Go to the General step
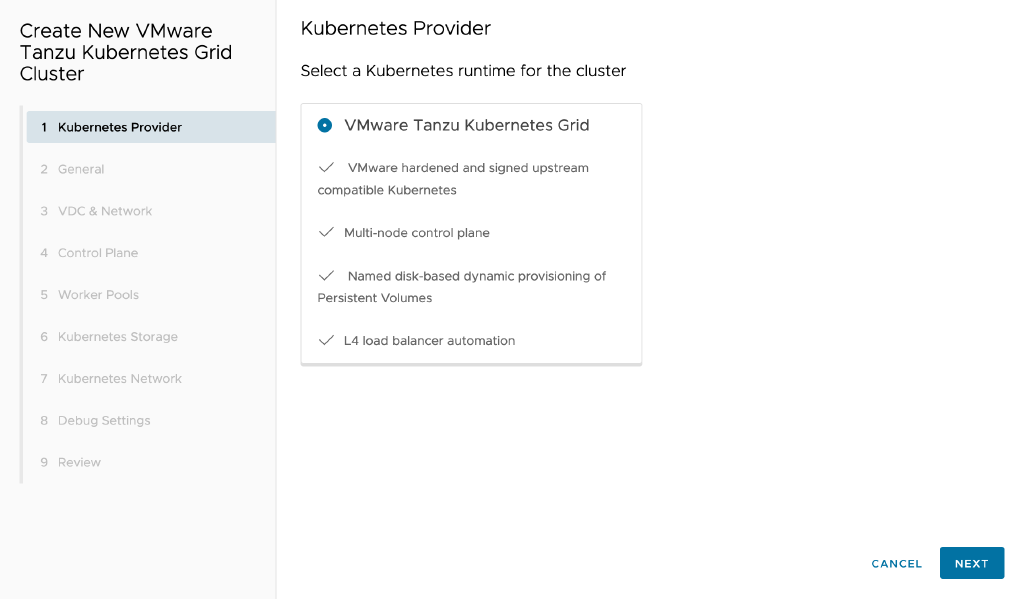The image size is (1024, 599). [81, 169]
